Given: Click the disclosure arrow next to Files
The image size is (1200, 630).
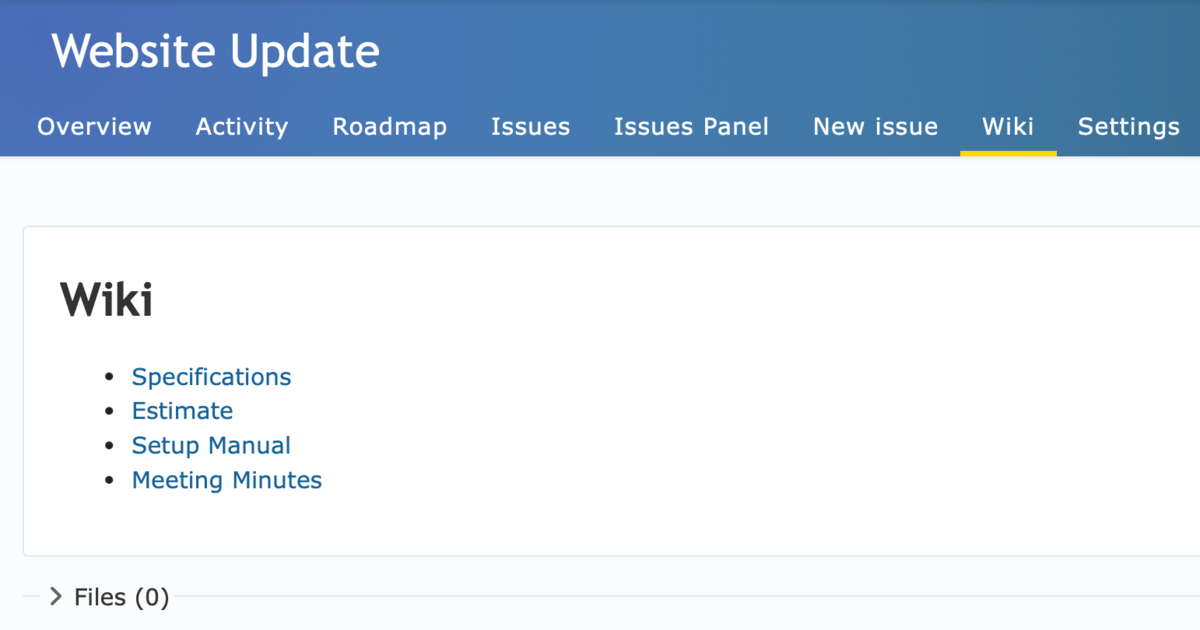Looking at the screenshot, I should click(55, 596).
